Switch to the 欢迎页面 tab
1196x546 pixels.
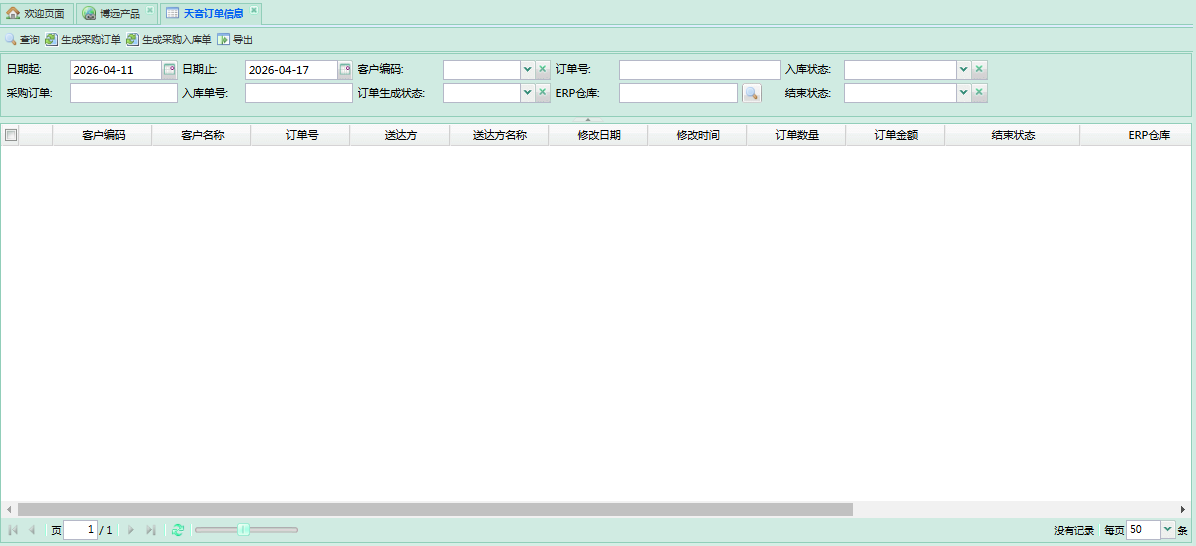(36, 14)
